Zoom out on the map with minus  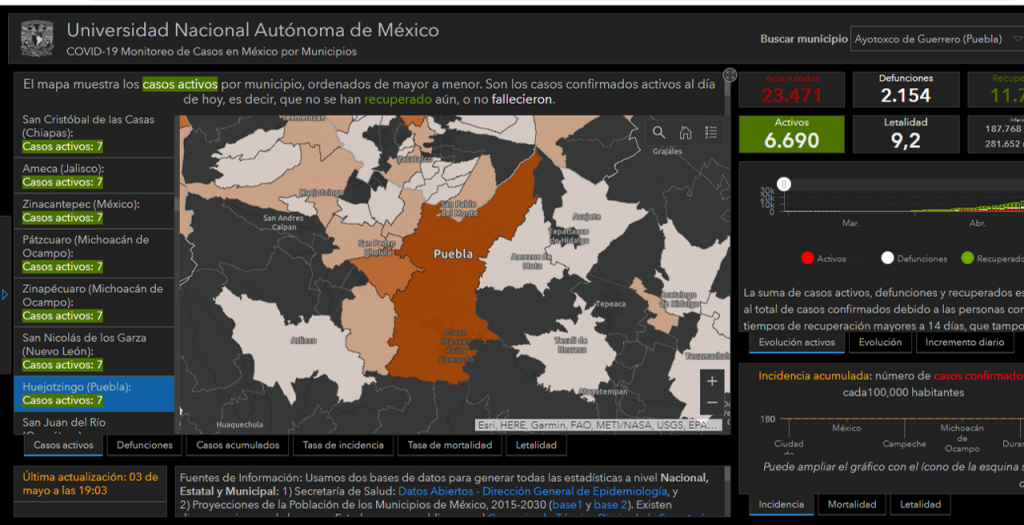[x=712, y=402]
